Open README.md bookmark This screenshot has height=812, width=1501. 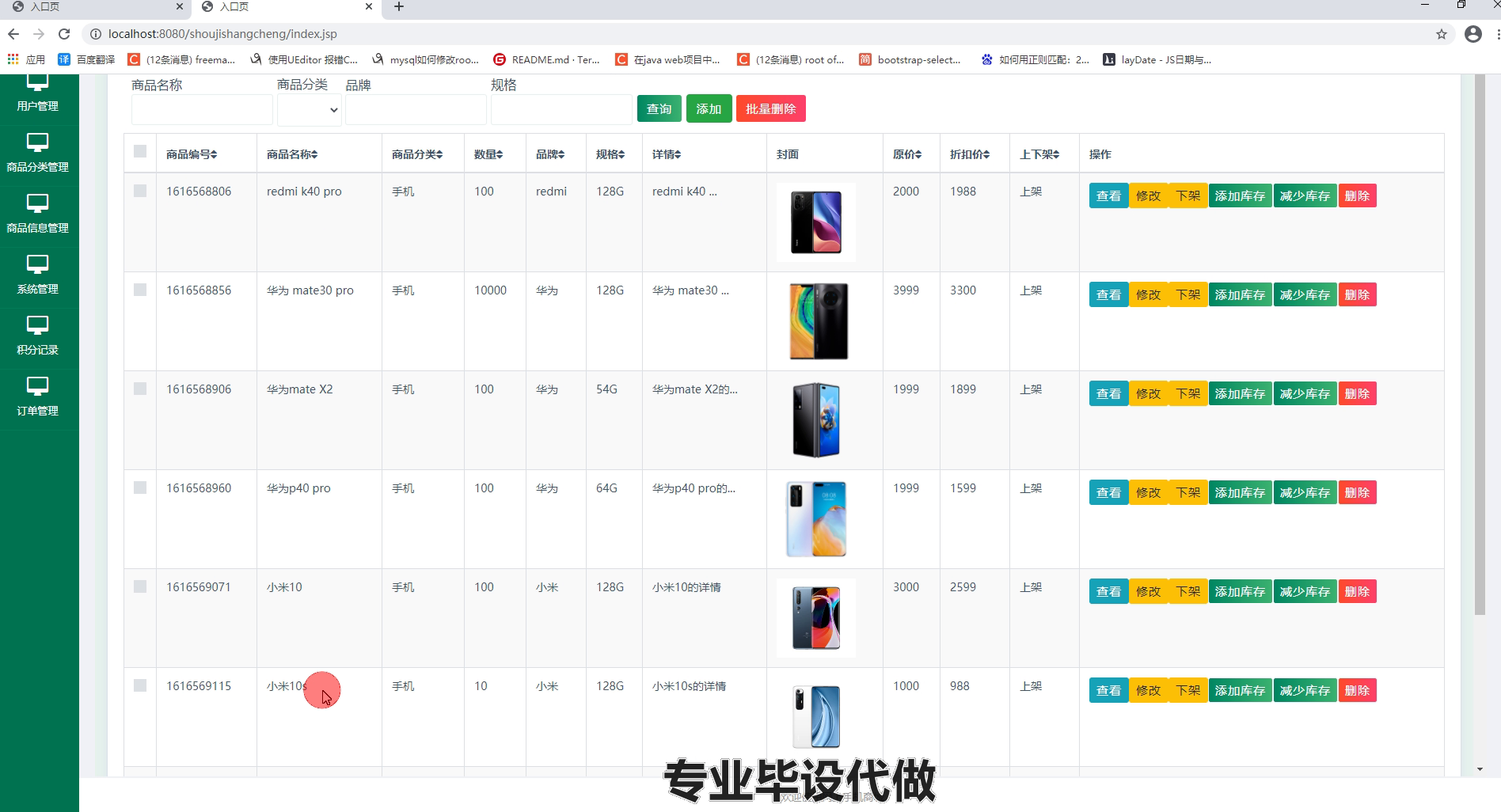coord(546,59)
